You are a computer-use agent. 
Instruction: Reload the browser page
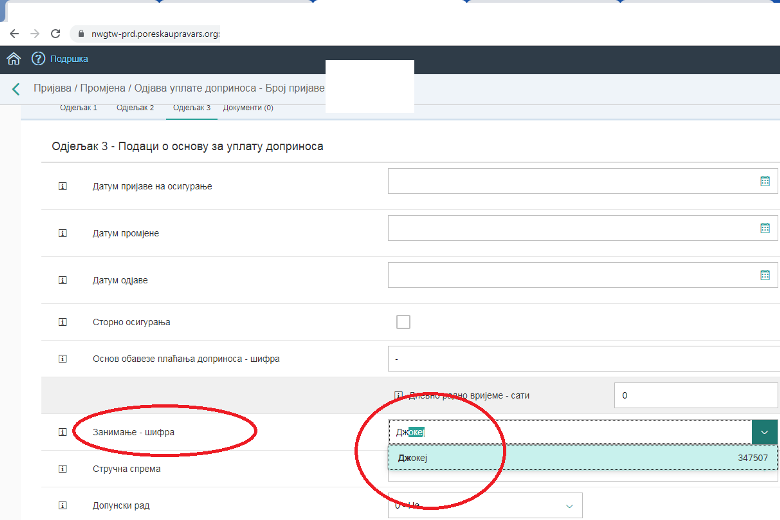pyautogui.click(x=55, y=33)
